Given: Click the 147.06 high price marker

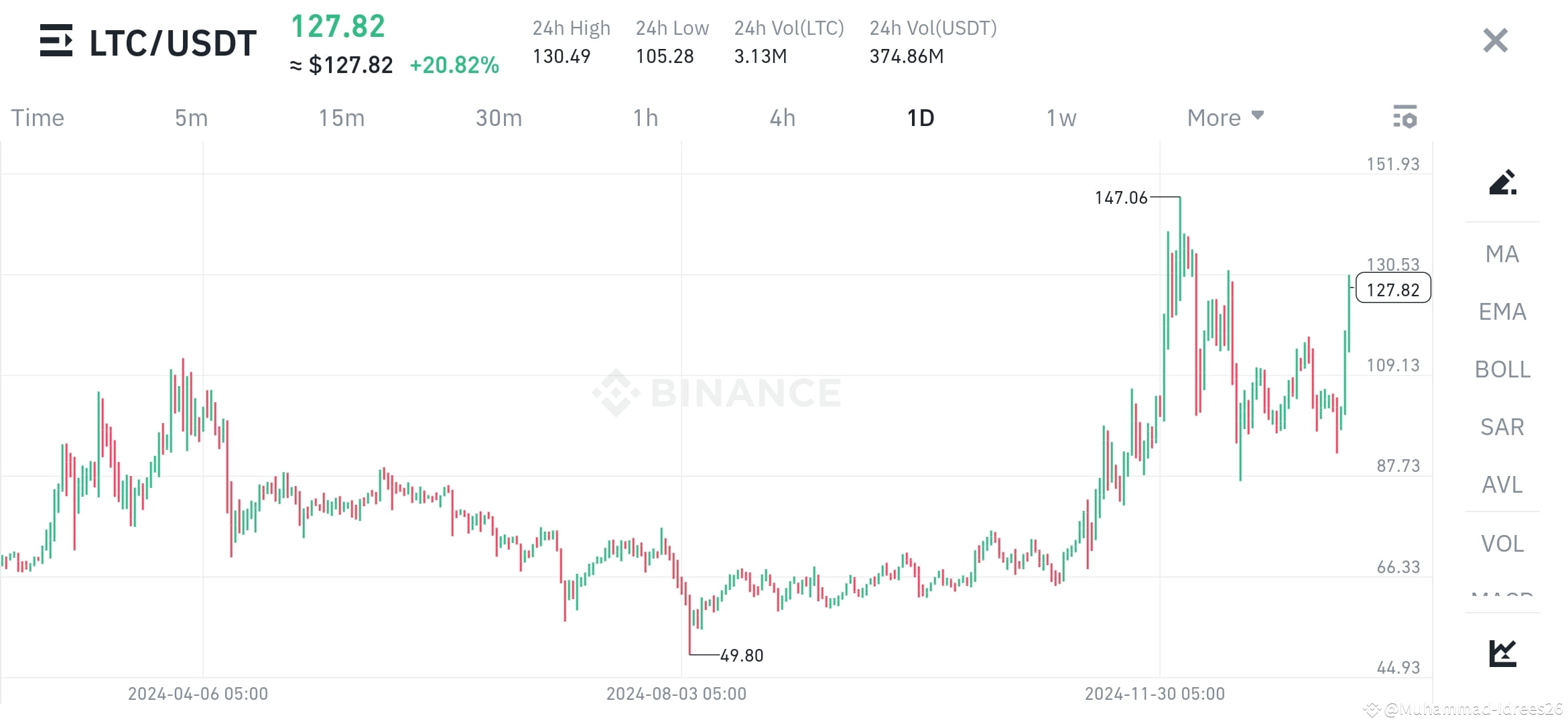Looking at the screenshot, I should tap(1122, 198).
